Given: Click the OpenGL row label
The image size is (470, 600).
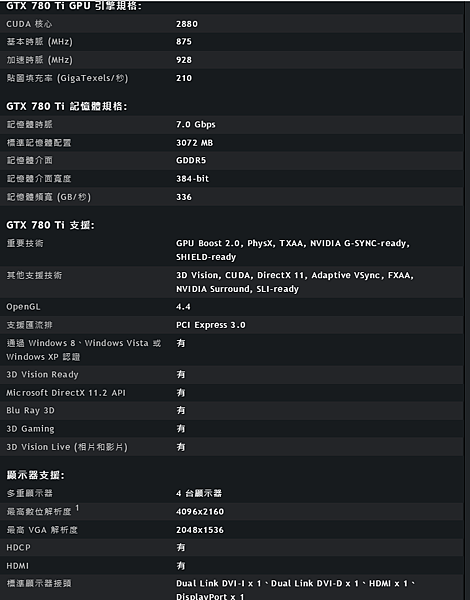Looking at the screenshot, I should pyautogui.click(x=23, y=307).
